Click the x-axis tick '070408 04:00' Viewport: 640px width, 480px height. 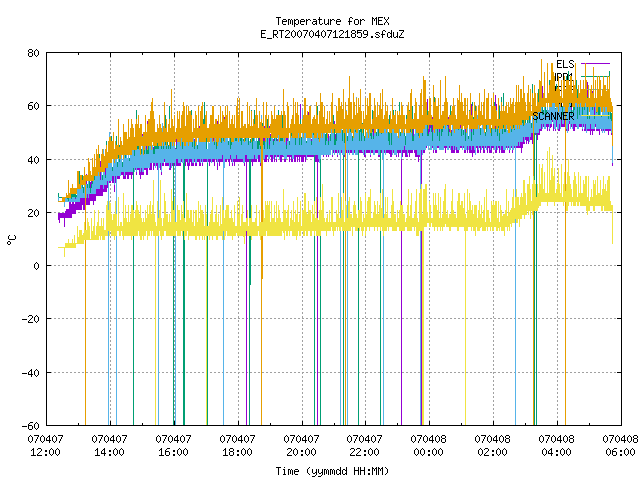(x=556, y=446)
